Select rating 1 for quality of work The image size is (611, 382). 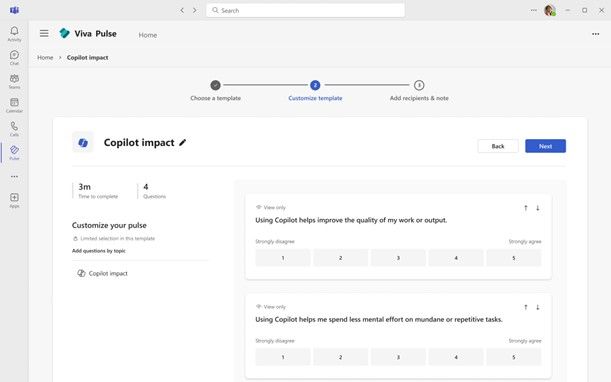tap(283, 258)
